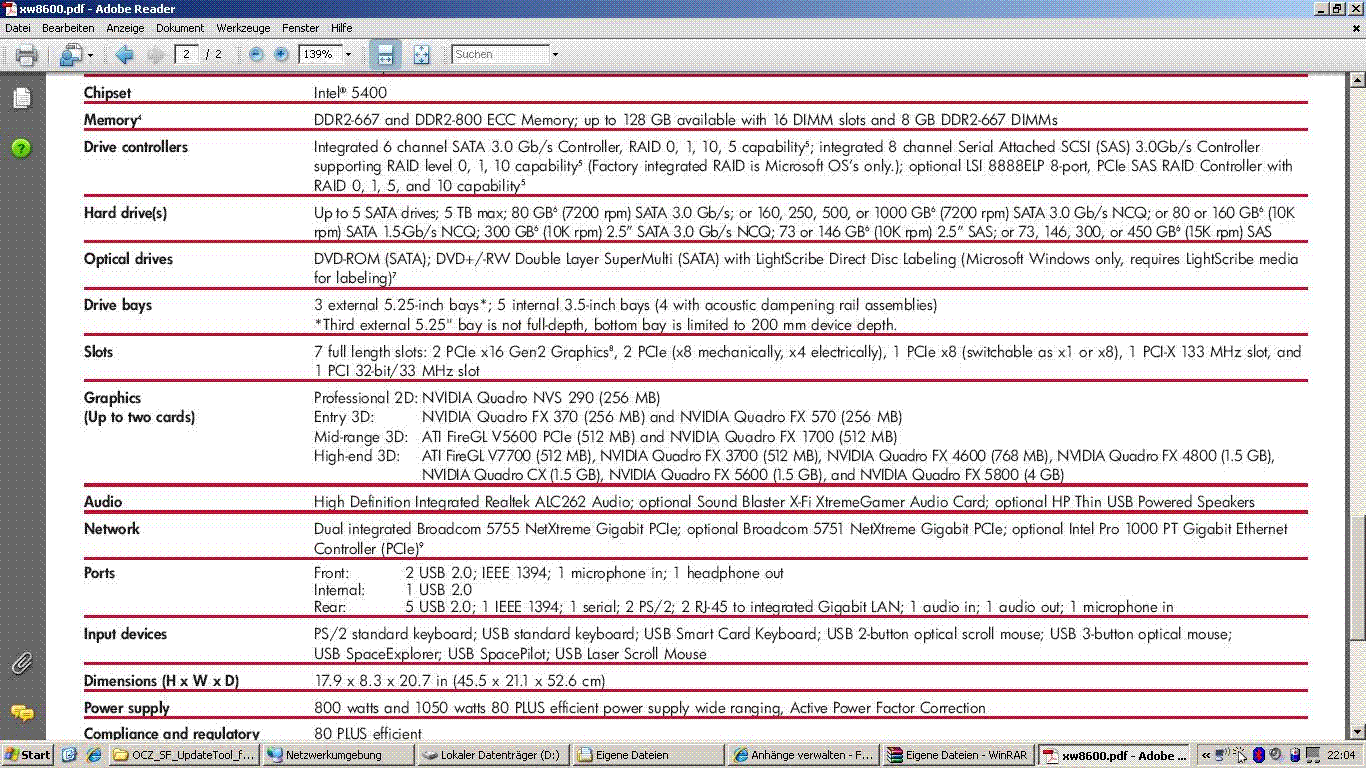
Task: Click the scrollbar up arrow
Action: [x=1357, y=79]
